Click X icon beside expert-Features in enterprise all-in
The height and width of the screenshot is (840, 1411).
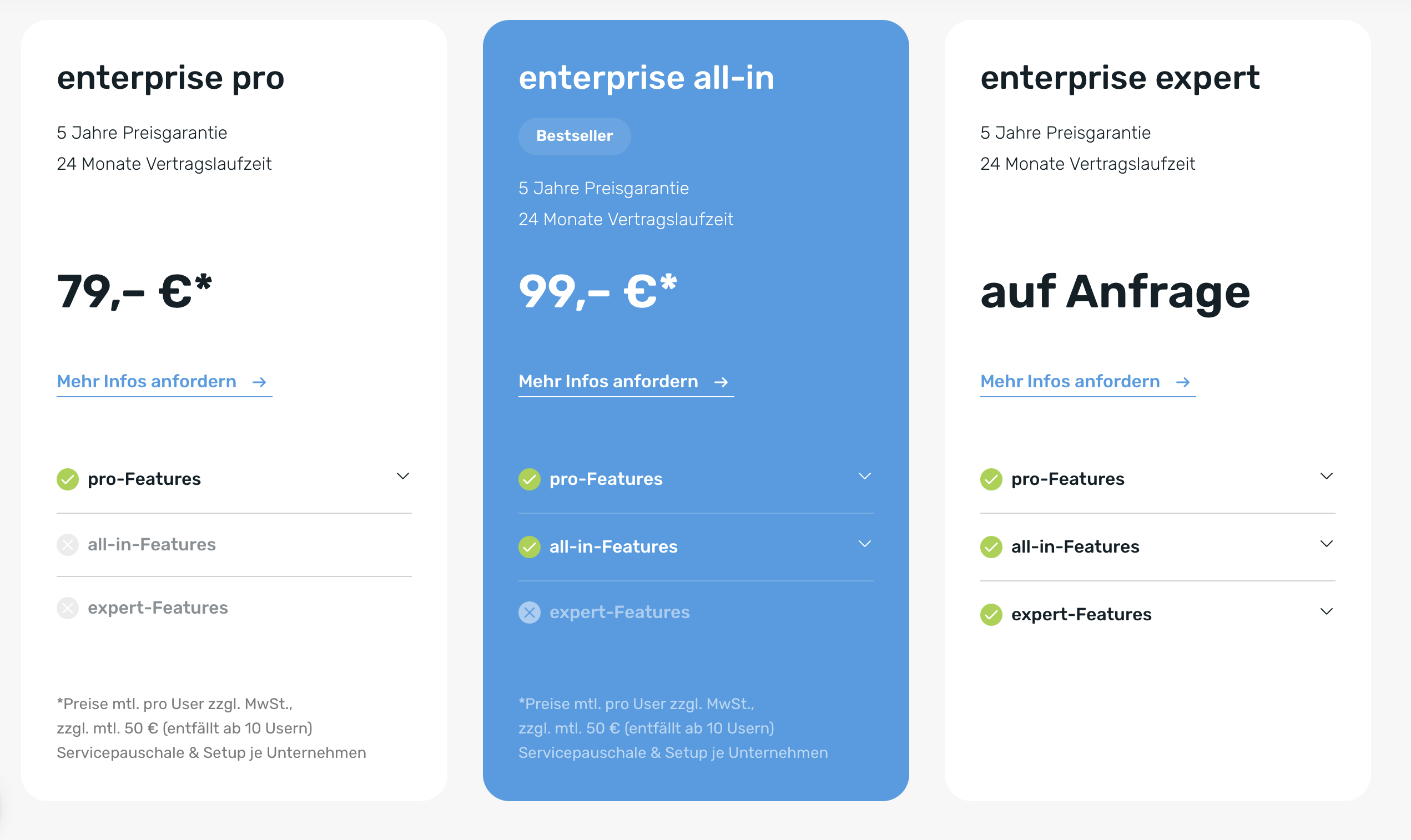pyautogui.click(x=530, y=613)
